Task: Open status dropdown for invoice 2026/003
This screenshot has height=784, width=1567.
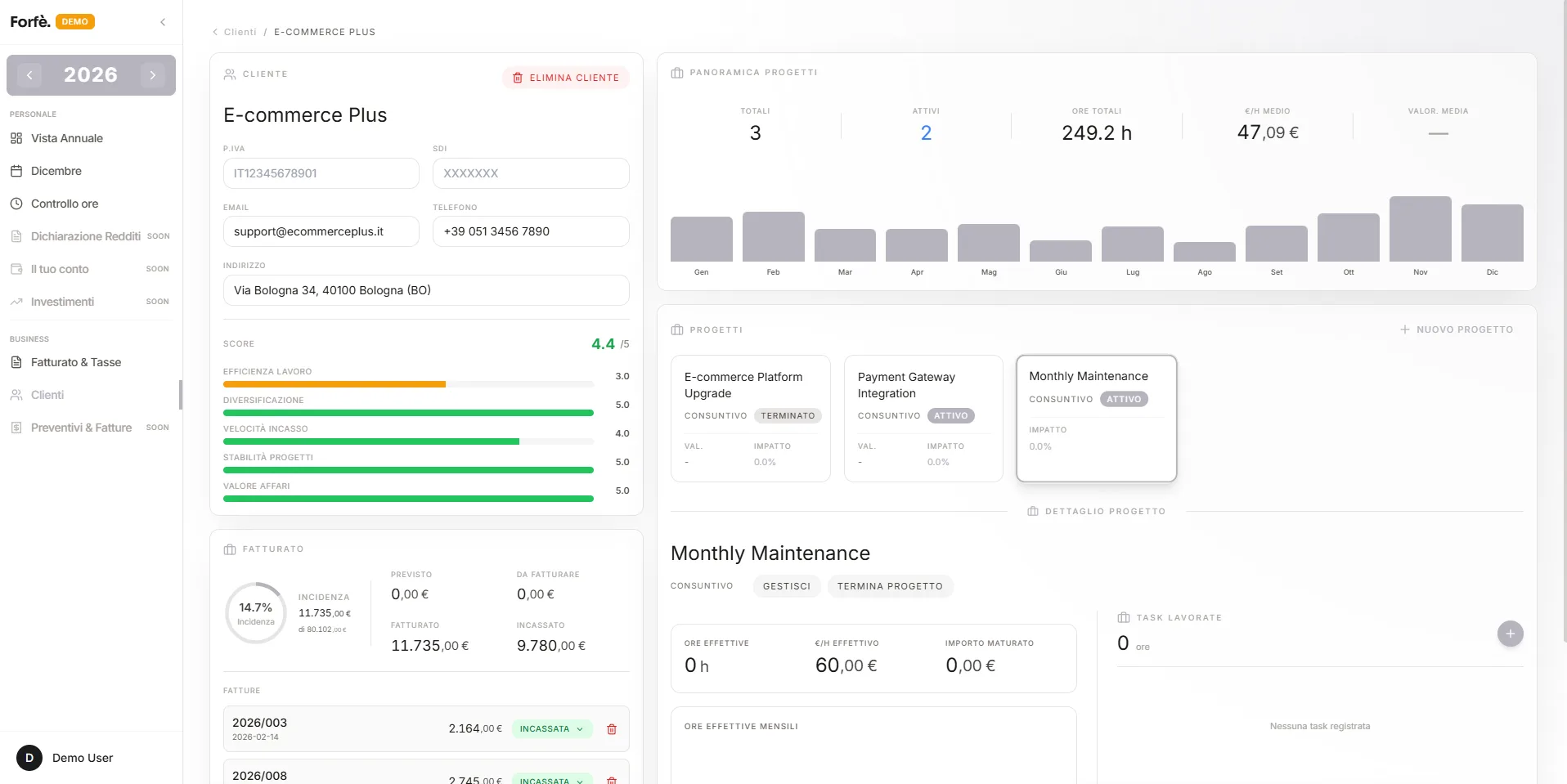Action: (x=552, y=728)
